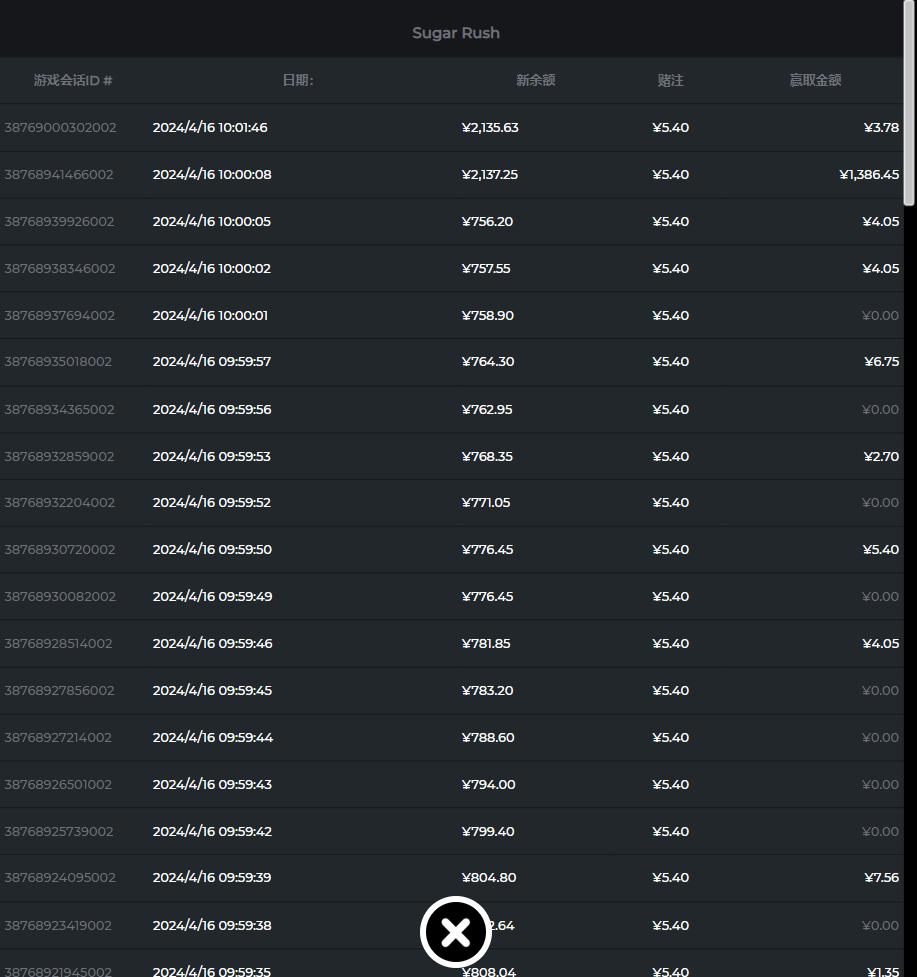
Task: Click session ID 38768937694002
Action: pos(59,315)
